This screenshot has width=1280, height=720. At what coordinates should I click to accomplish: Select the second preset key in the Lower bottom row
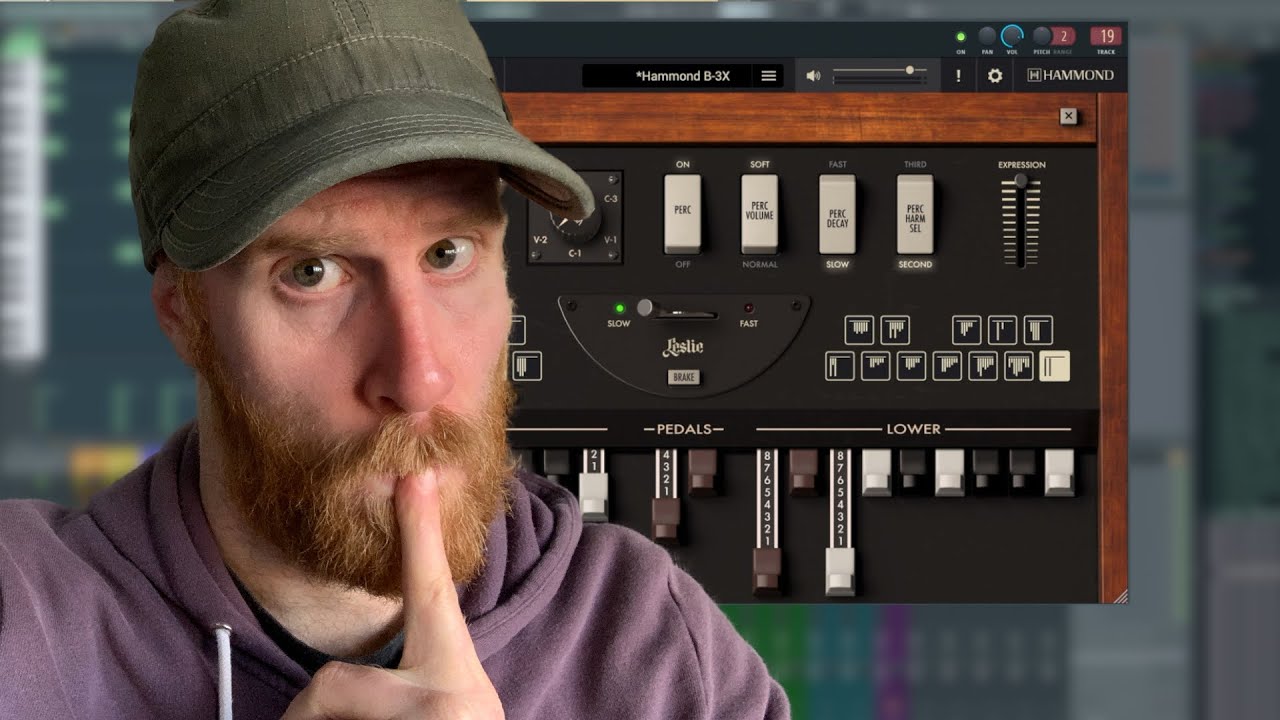click(876, 366)
